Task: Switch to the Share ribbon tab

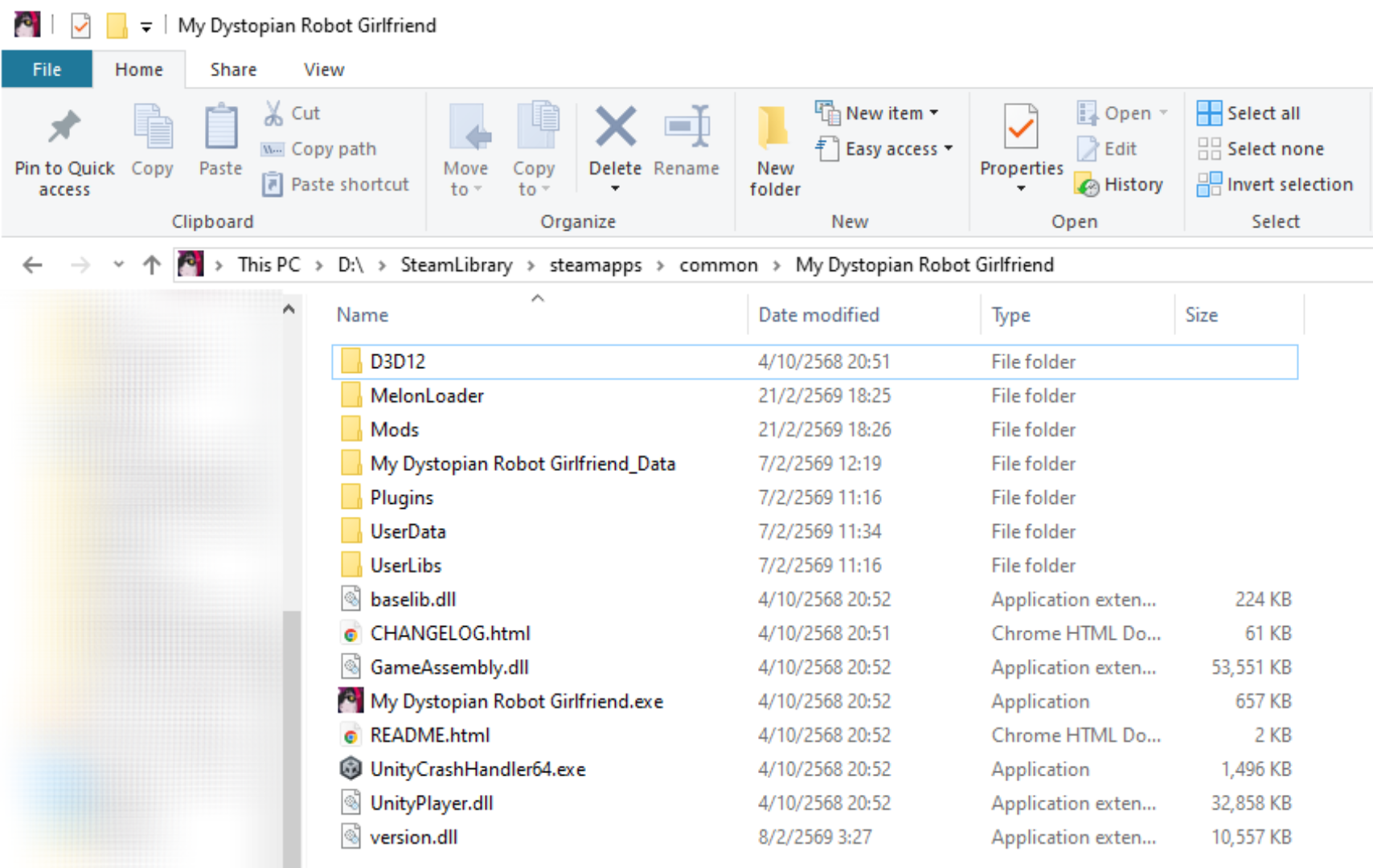Action: pos(233,70)
